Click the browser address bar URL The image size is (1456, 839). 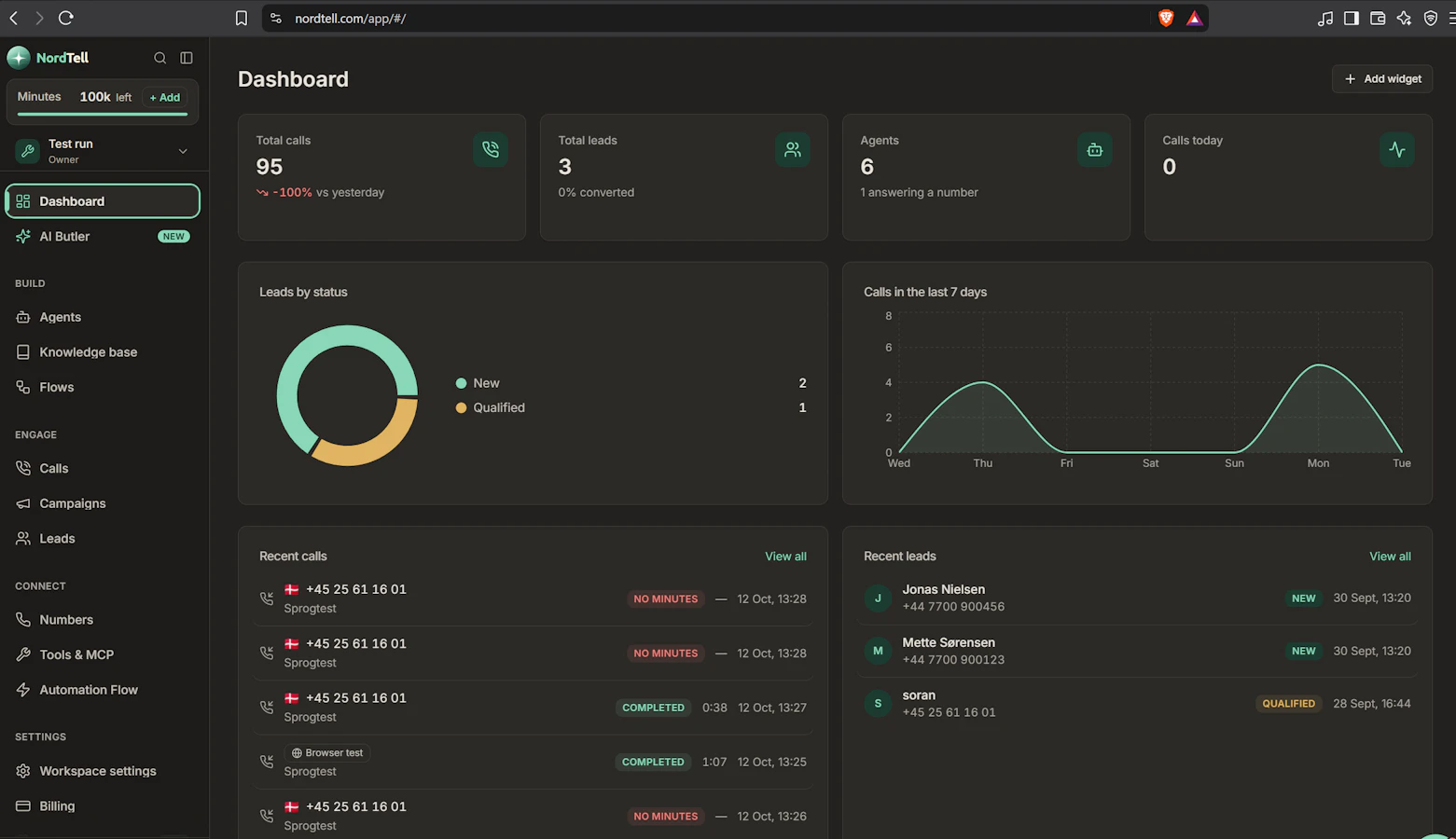pos(351,18)
